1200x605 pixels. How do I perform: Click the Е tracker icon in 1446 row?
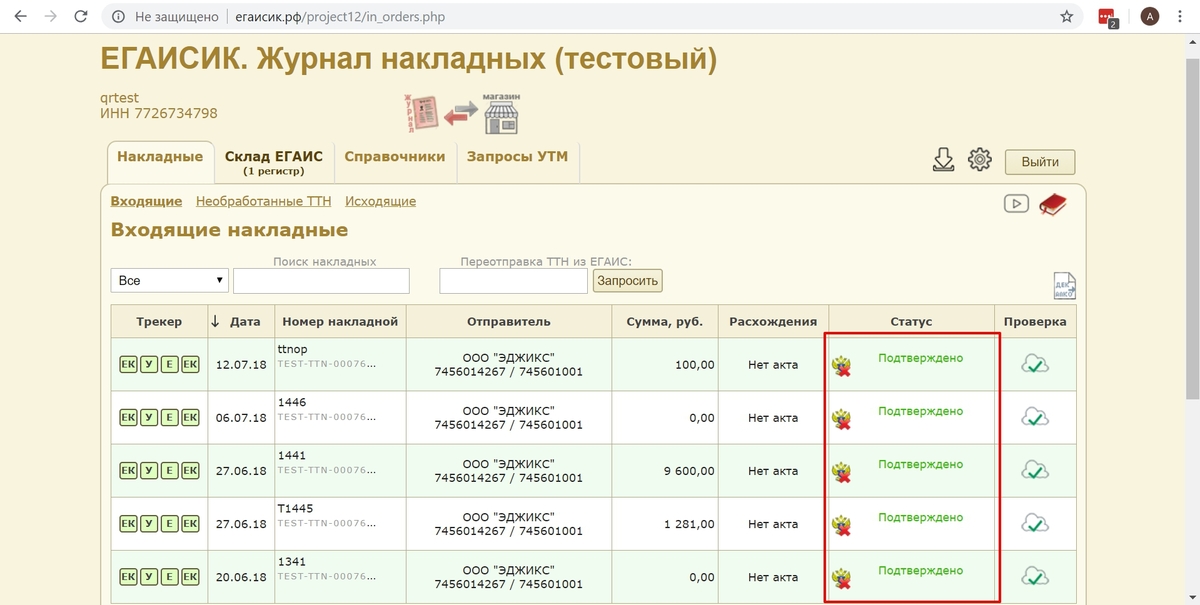click(170, 417)
